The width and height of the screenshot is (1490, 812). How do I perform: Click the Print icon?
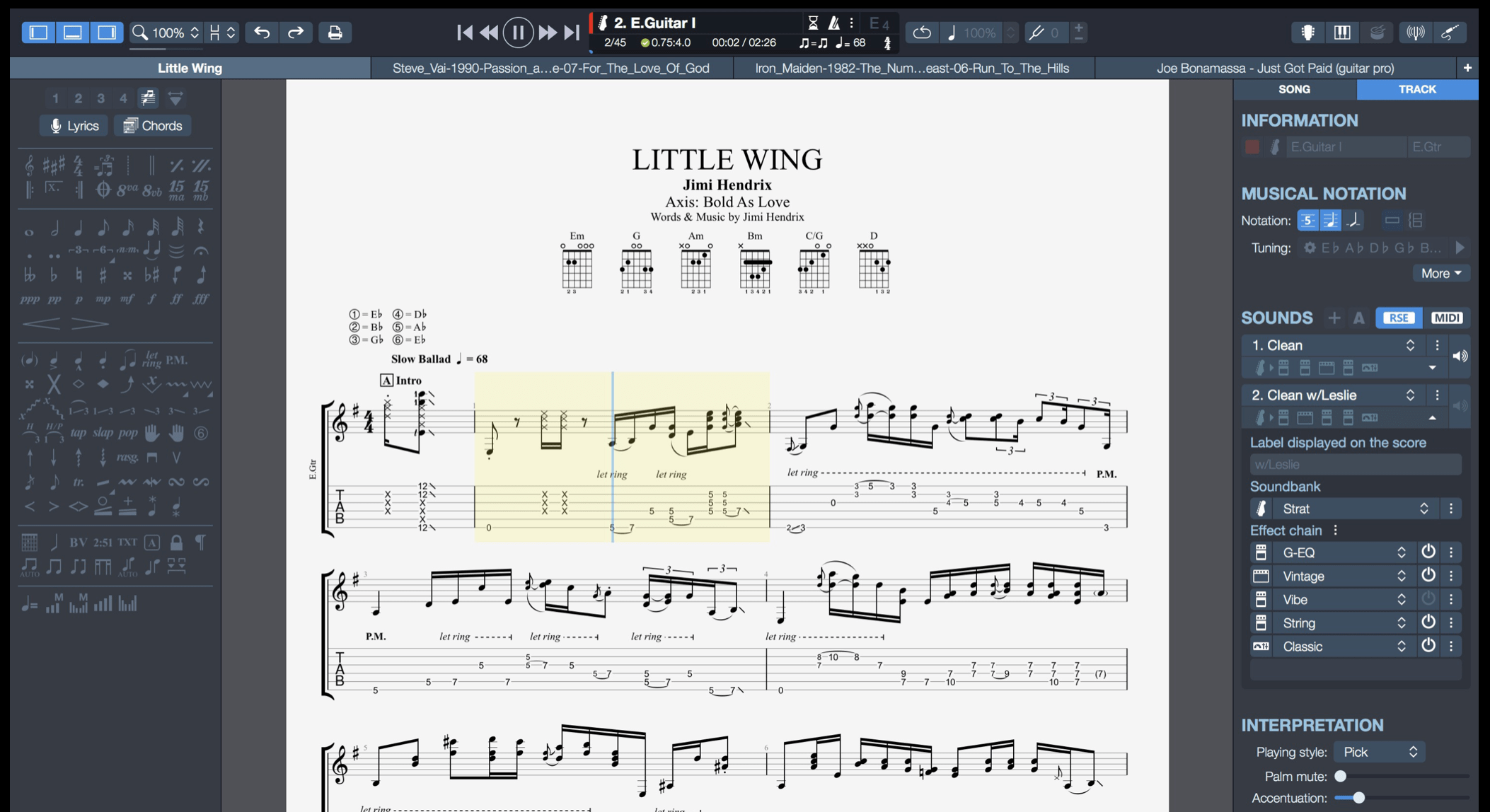[x=335, y=32]
